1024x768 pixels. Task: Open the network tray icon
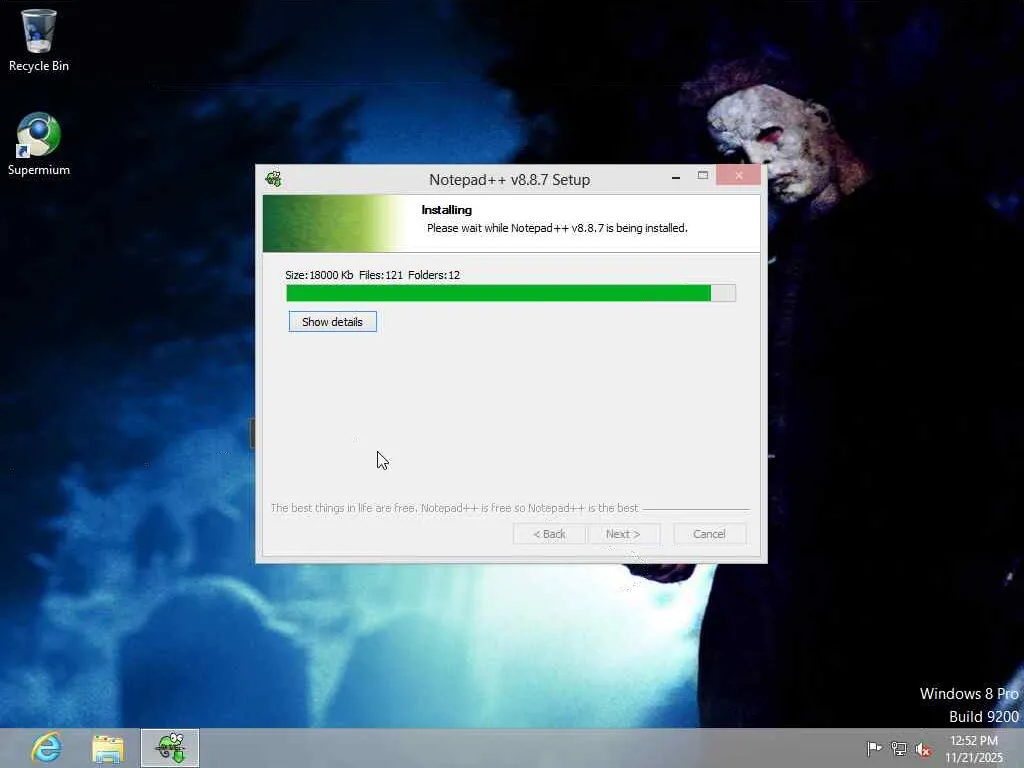point(899,749)
